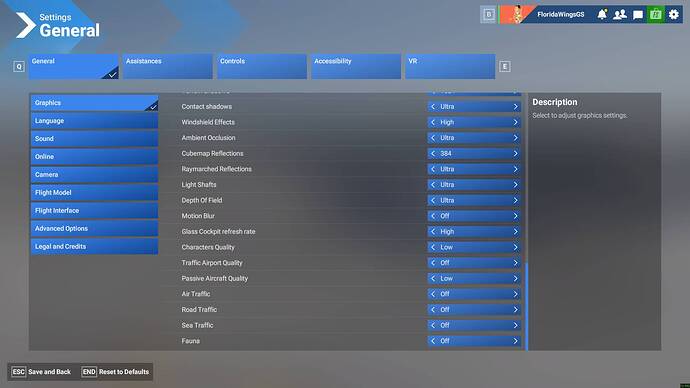The image size is (690, 388).
Task: Open the Flight Model settings category
Action: coord(94,193)
